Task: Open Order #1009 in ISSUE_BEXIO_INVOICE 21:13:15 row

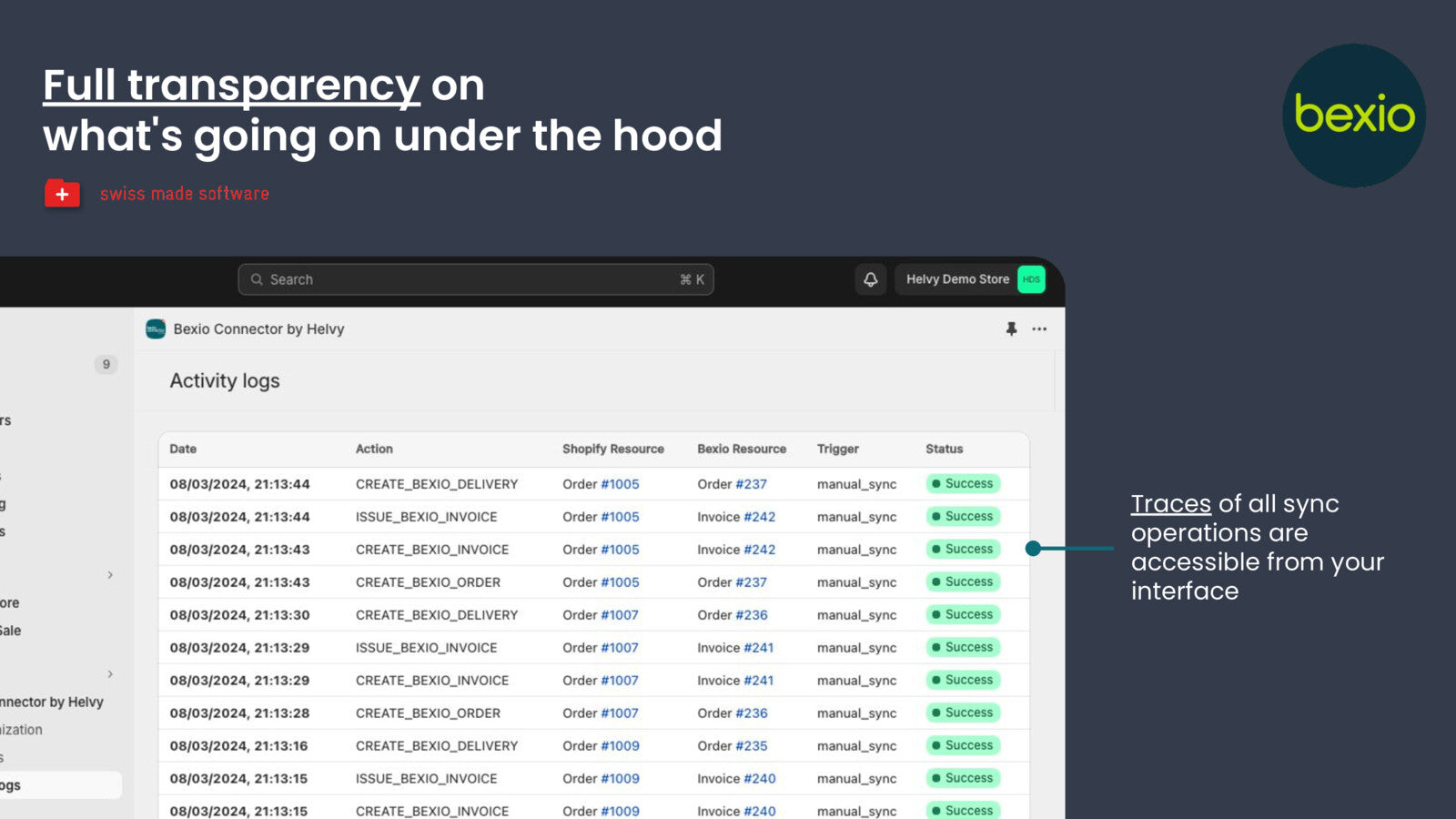Action: tap(620, 779)
